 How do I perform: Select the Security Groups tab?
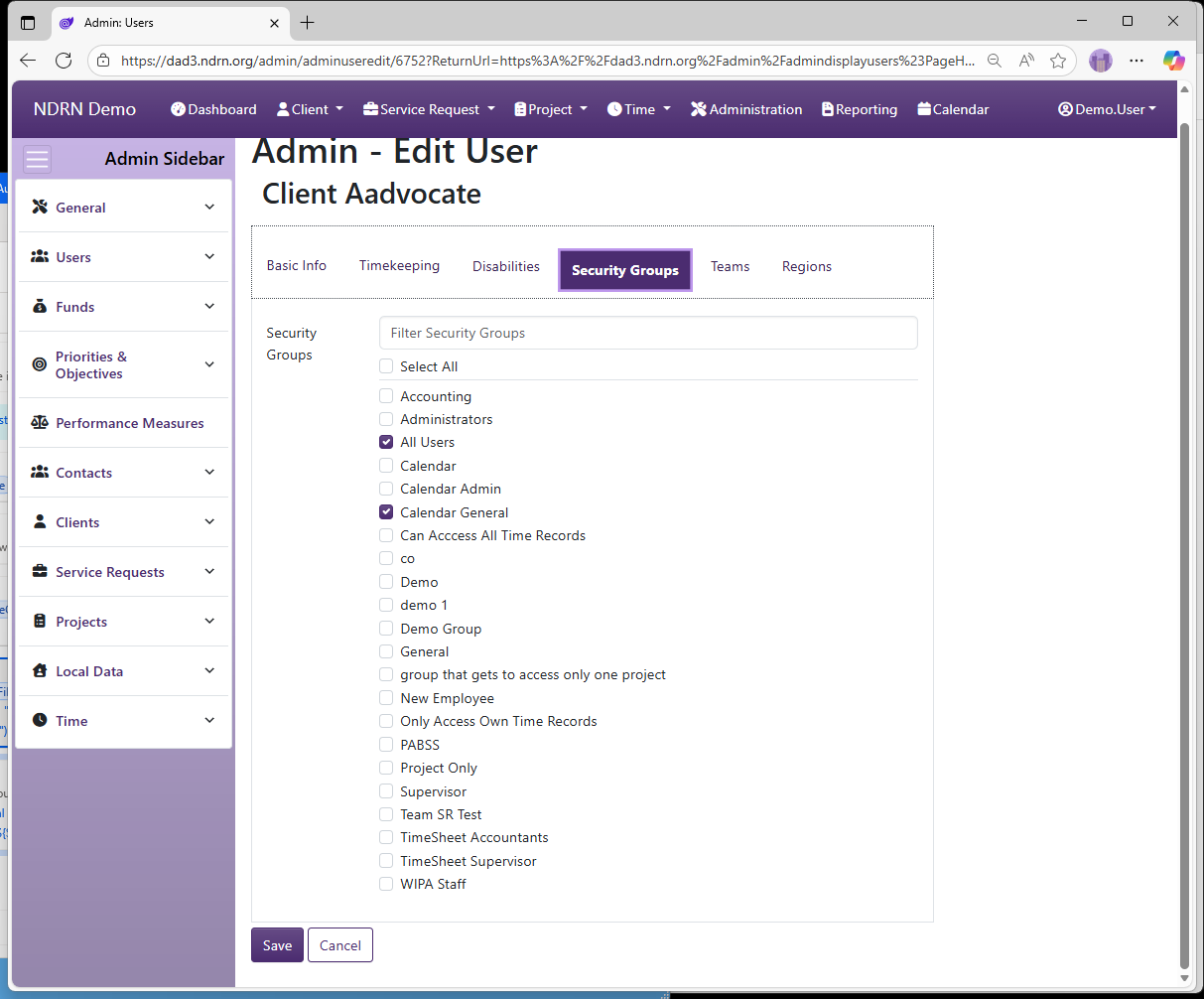(625, 270)
